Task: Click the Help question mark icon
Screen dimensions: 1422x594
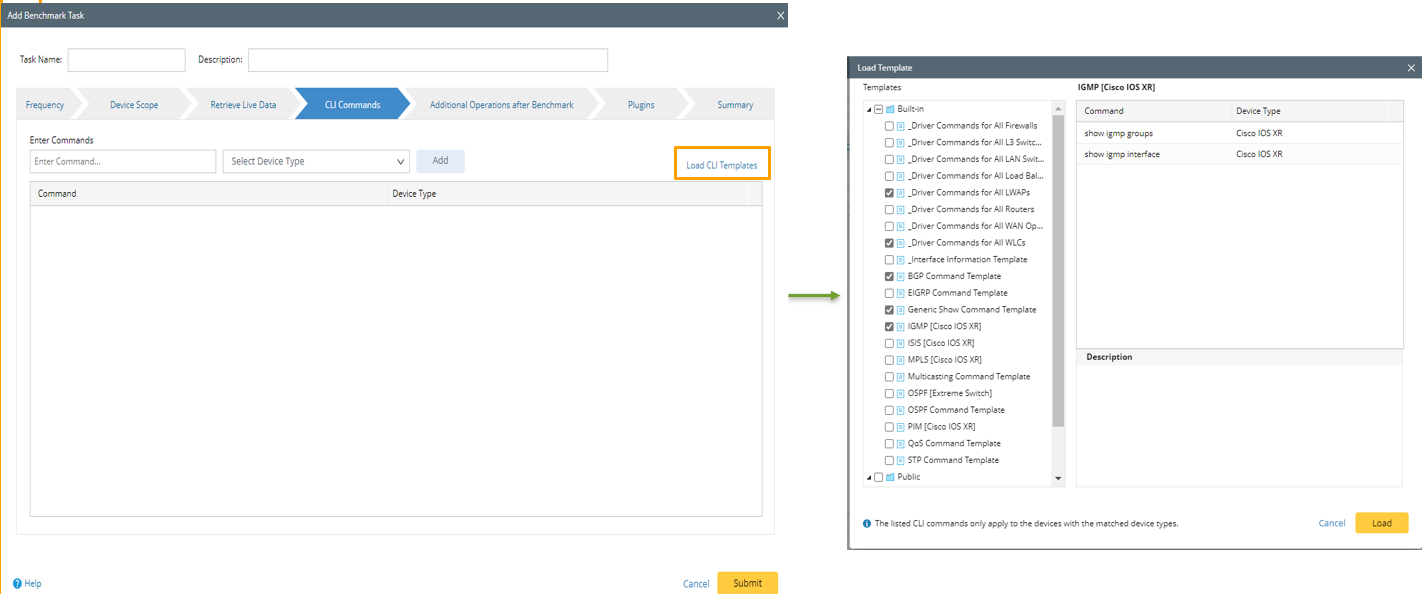Action: (x=17, y=583)
